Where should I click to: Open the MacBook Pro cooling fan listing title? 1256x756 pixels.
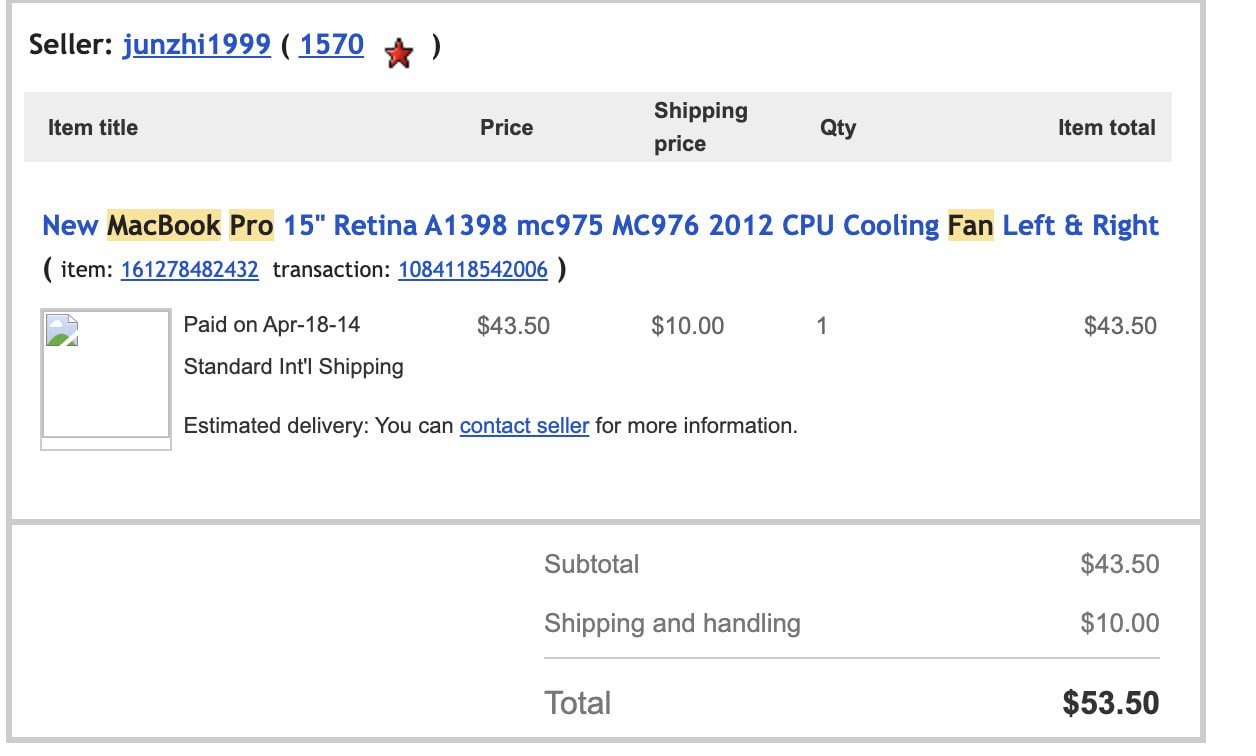coord(600,225)
